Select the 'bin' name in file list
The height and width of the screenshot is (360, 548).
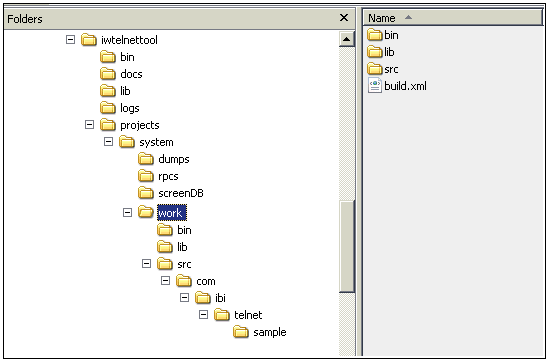pos(391,35)
